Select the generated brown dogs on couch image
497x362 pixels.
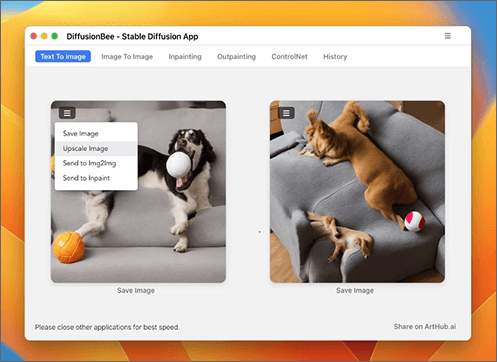(357, 192)
